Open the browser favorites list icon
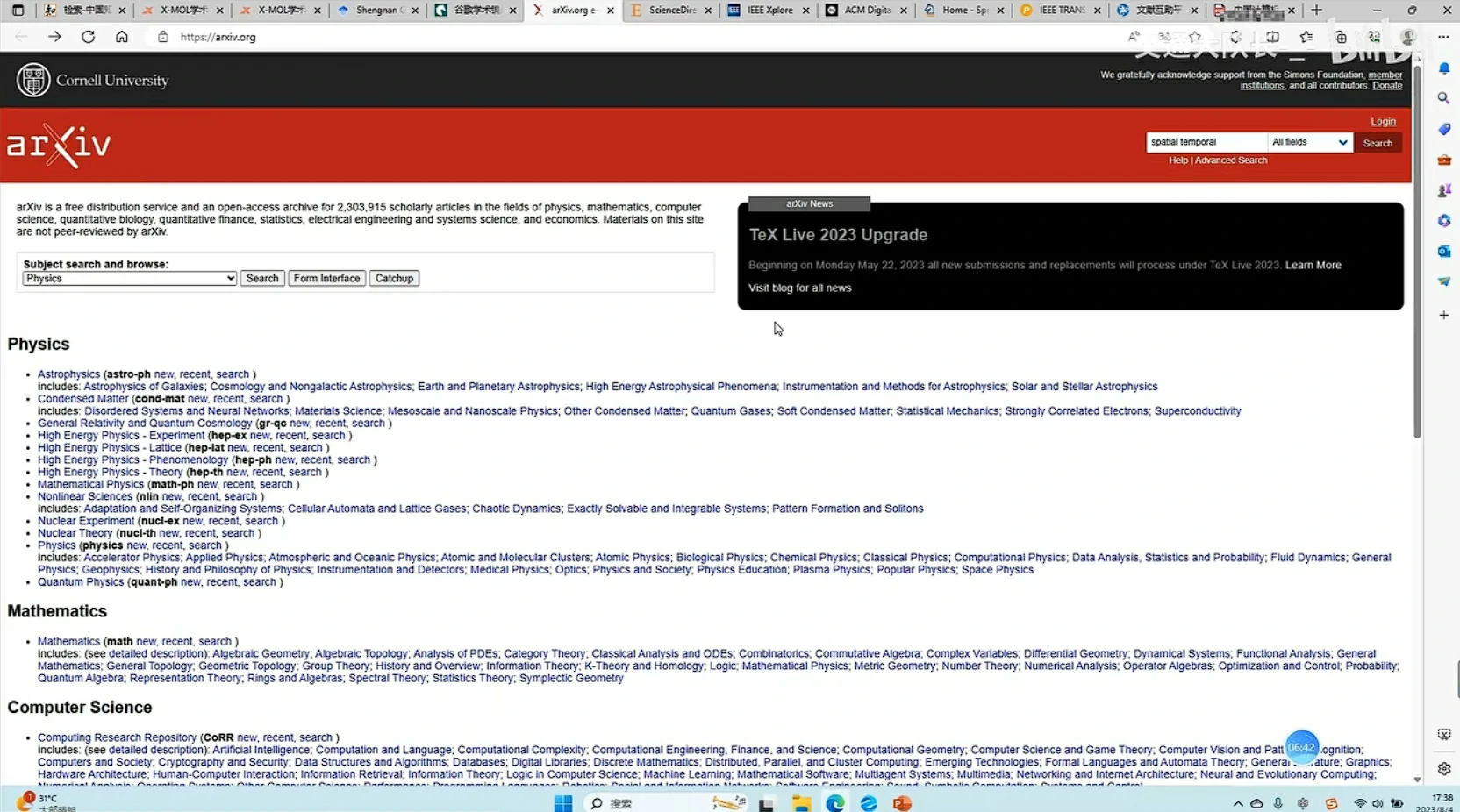 click(x=1306, y=37)
